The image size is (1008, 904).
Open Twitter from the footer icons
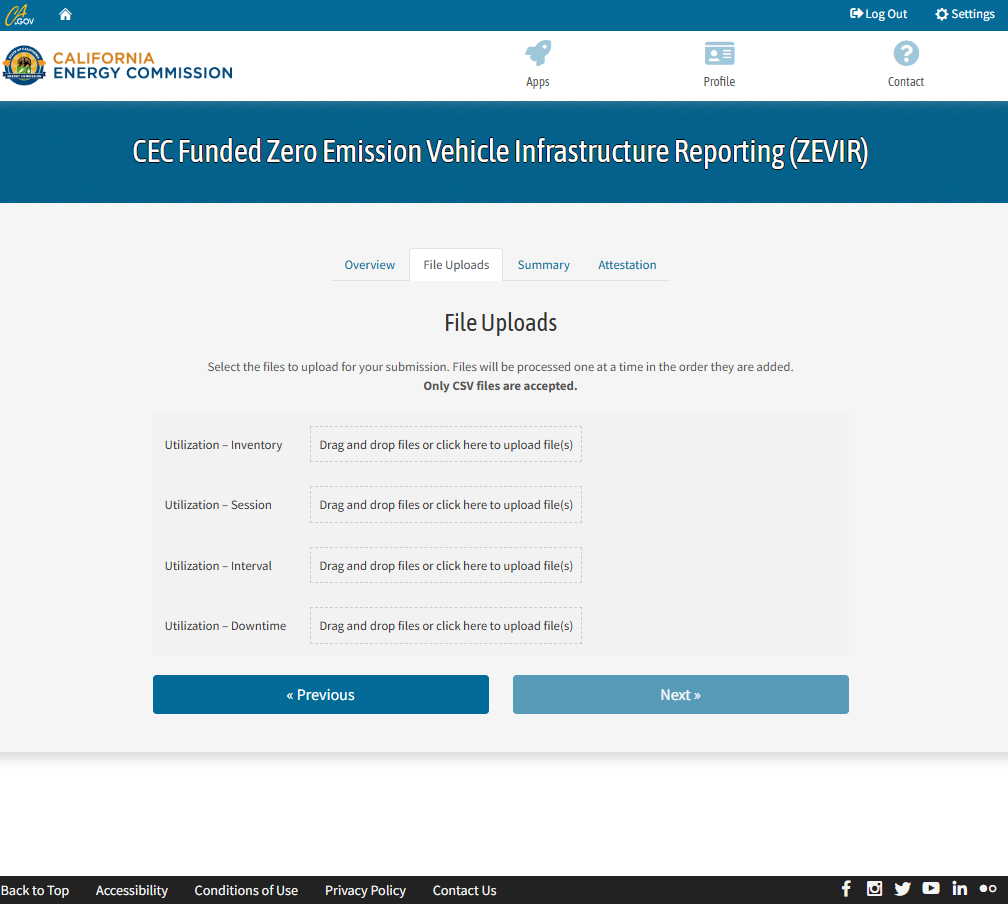(x=902, y=888)
